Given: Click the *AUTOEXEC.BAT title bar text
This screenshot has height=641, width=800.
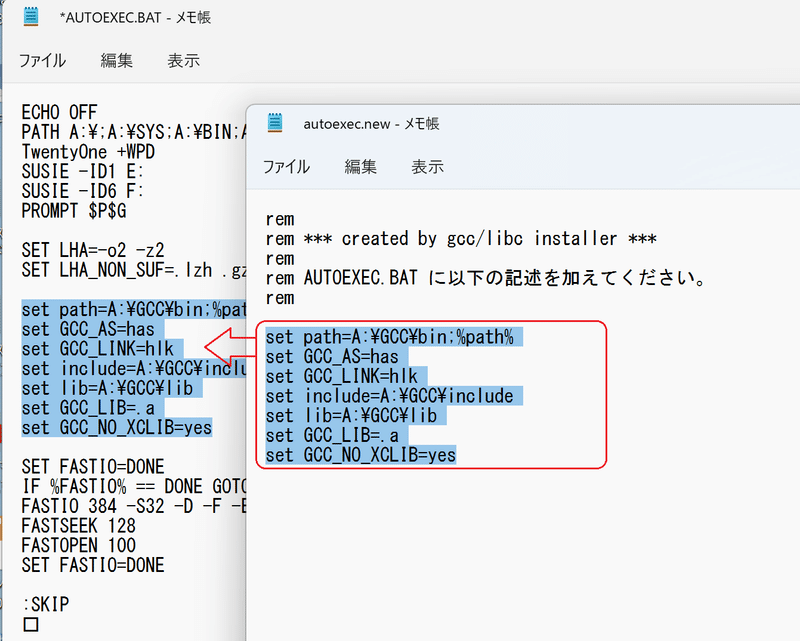Looking at the screenshot, I should (x=135, y=18).
